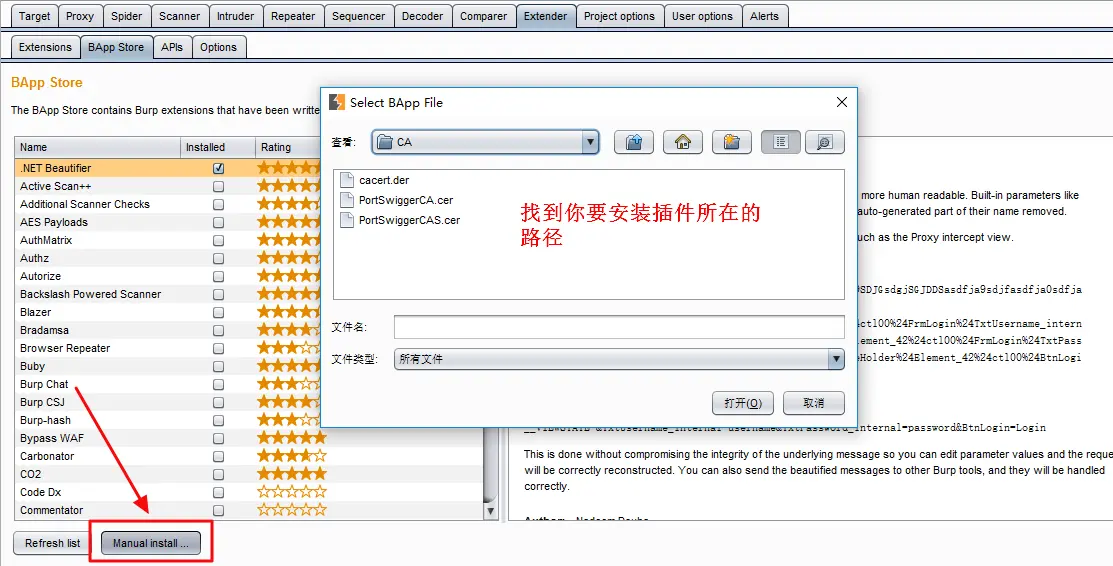Open the Decoder tab
1113x566 pixels.
tap(422, 16)
